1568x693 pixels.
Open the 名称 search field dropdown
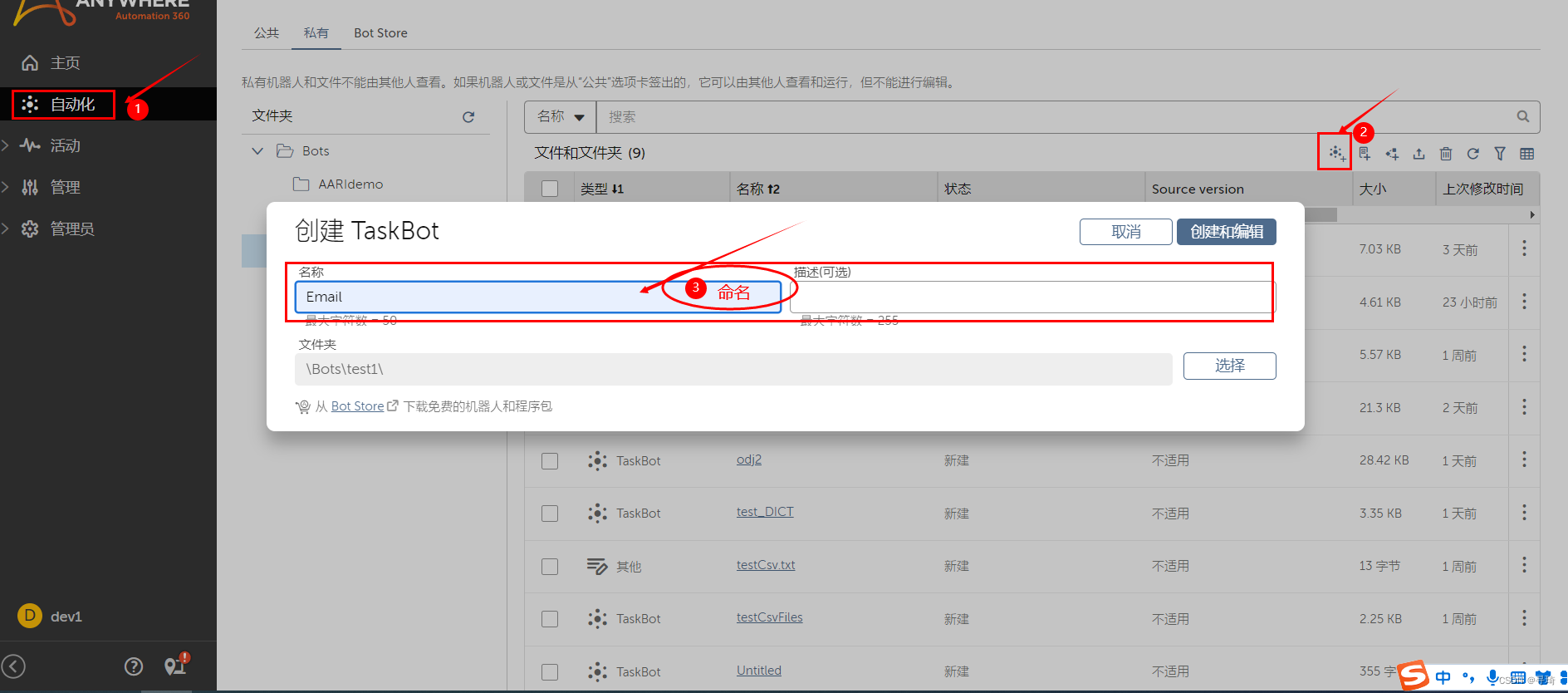[x=561, y=117]
